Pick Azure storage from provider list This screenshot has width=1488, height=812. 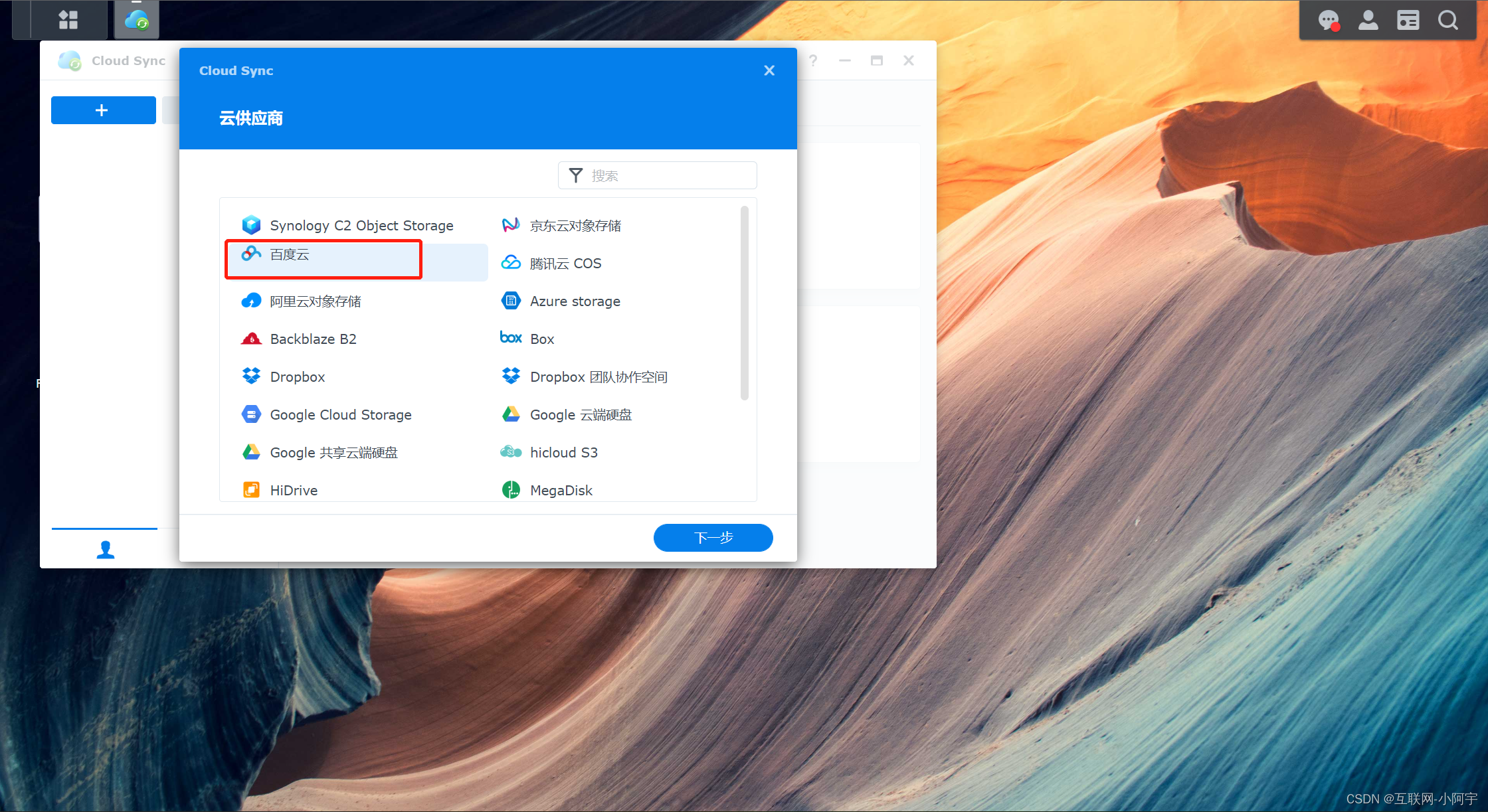click(575, 301)
